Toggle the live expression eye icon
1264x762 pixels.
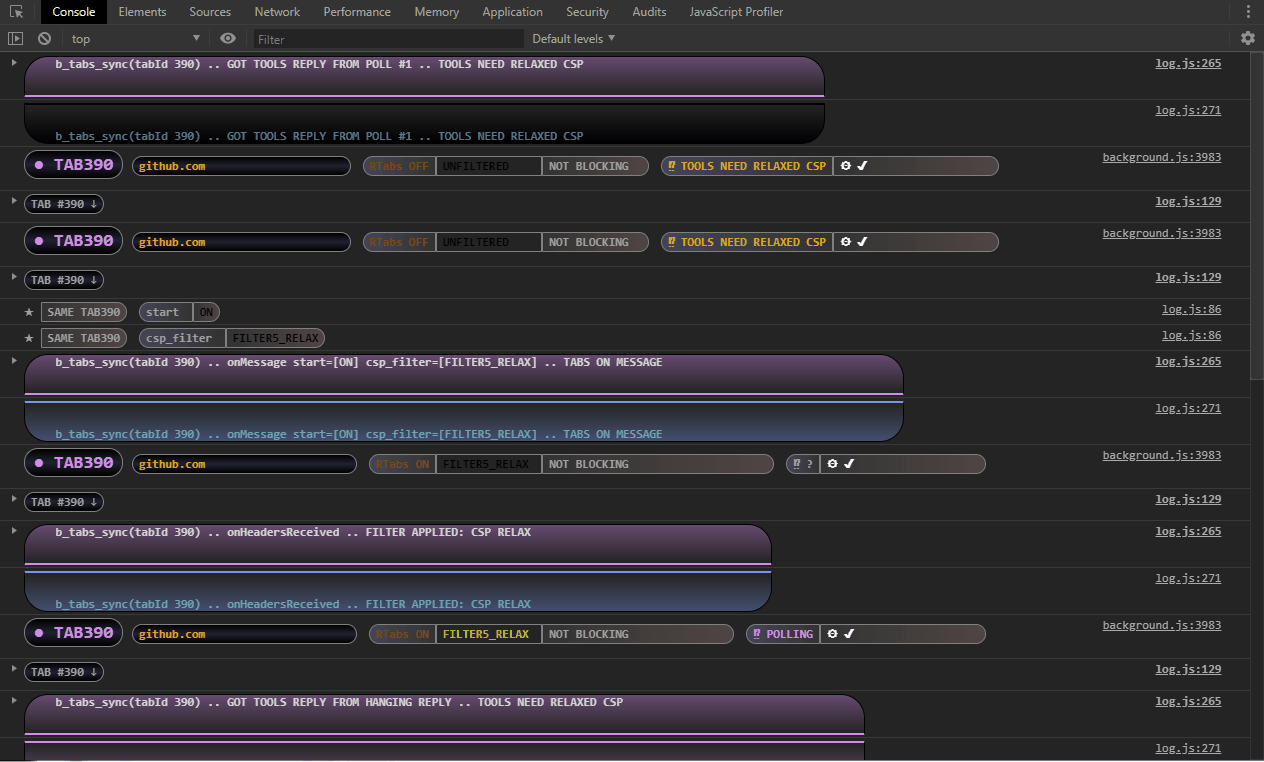point(228,38)
